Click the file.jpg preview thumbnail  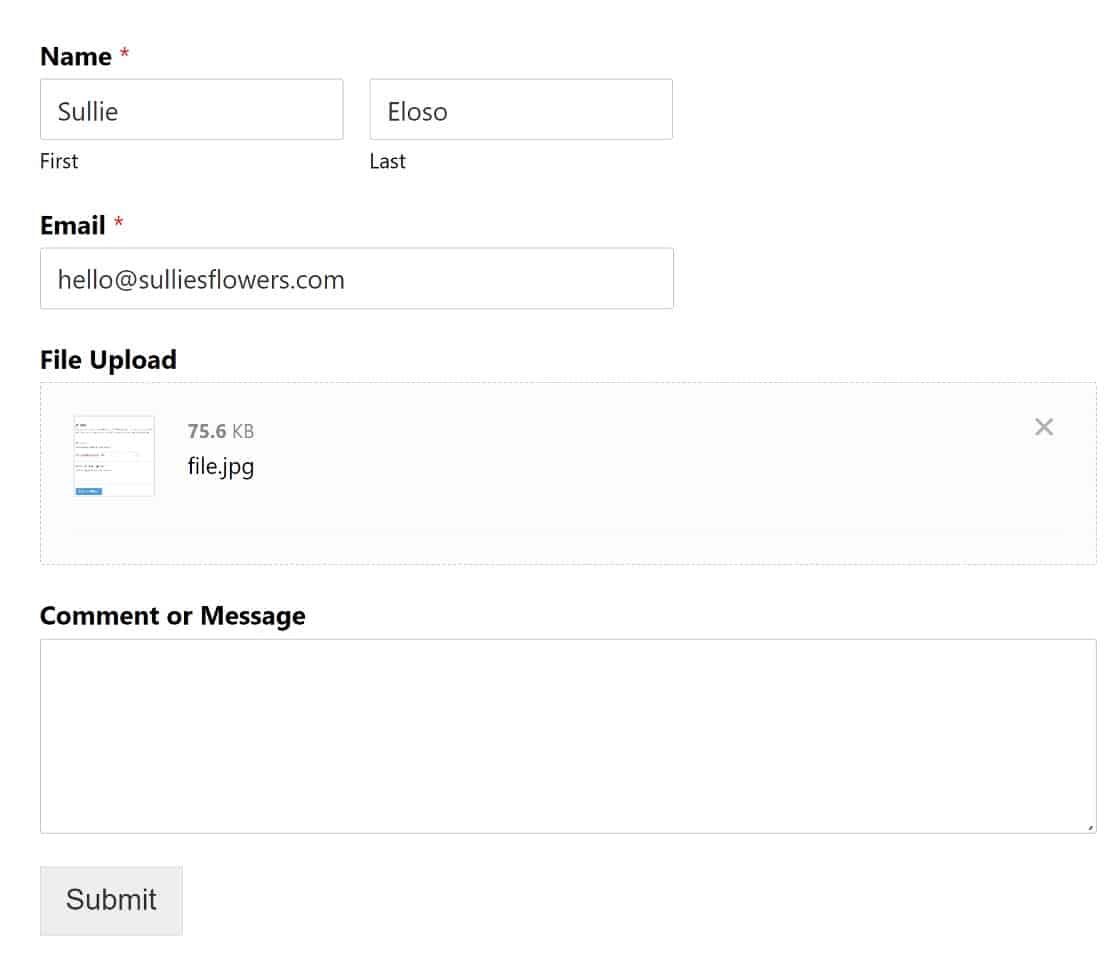click(114, 455)
